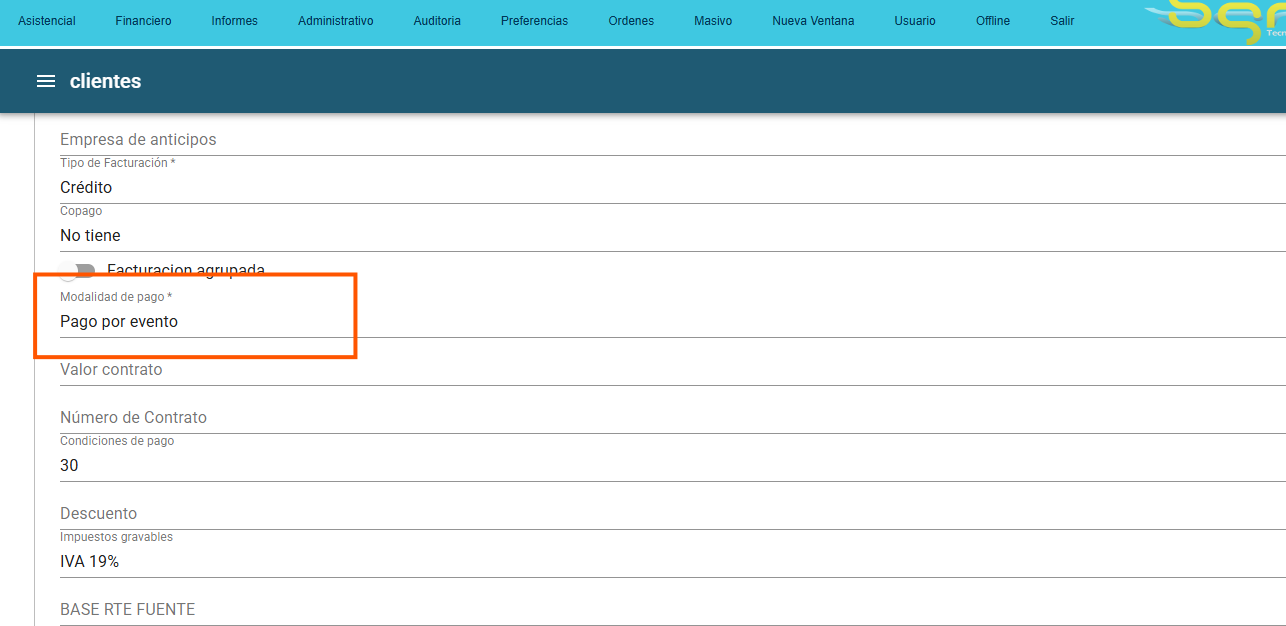This screenshot has height=626, width=1286.
Task: Toggle the Facturacion agrupada switch
Action: pos(78,271)
